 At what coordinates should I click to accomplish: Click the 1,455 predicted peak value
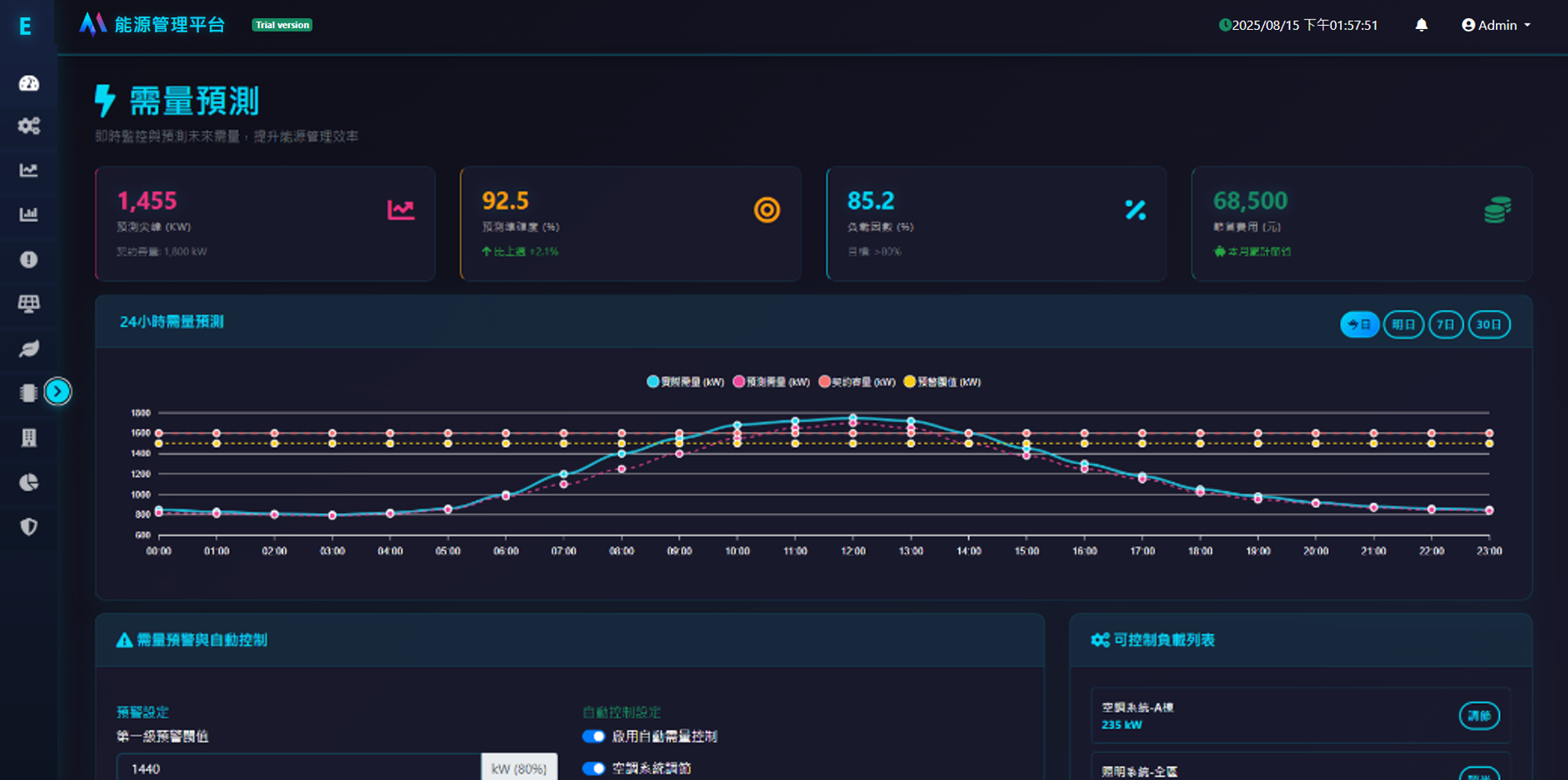click(147, 201)
